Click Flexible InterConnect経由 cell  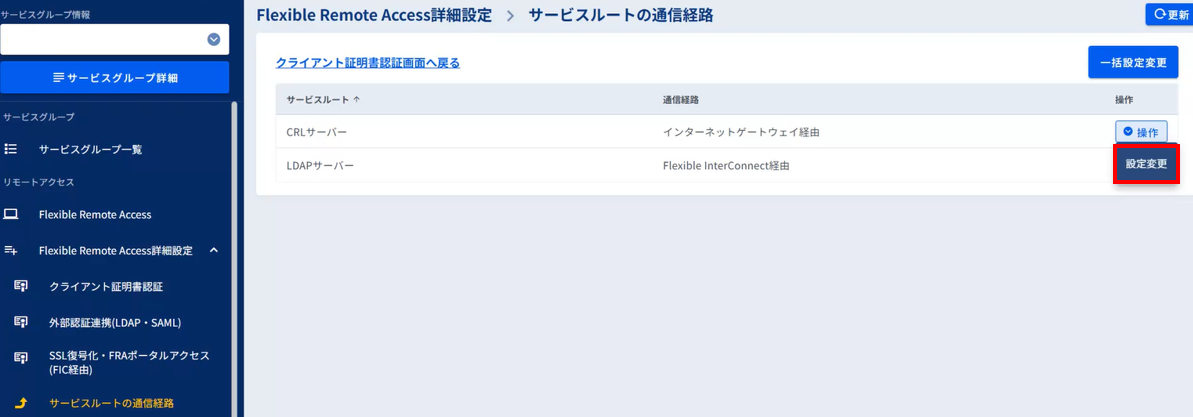coord(726,165)
